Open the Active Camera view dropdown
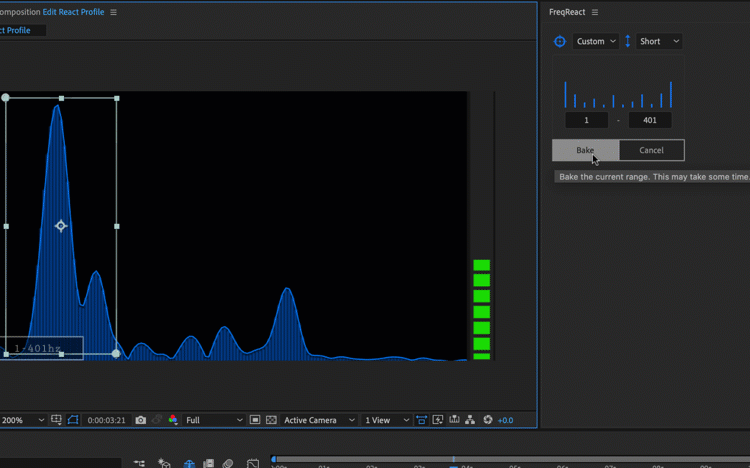This screenshot has width=750, height=468. 319,420
